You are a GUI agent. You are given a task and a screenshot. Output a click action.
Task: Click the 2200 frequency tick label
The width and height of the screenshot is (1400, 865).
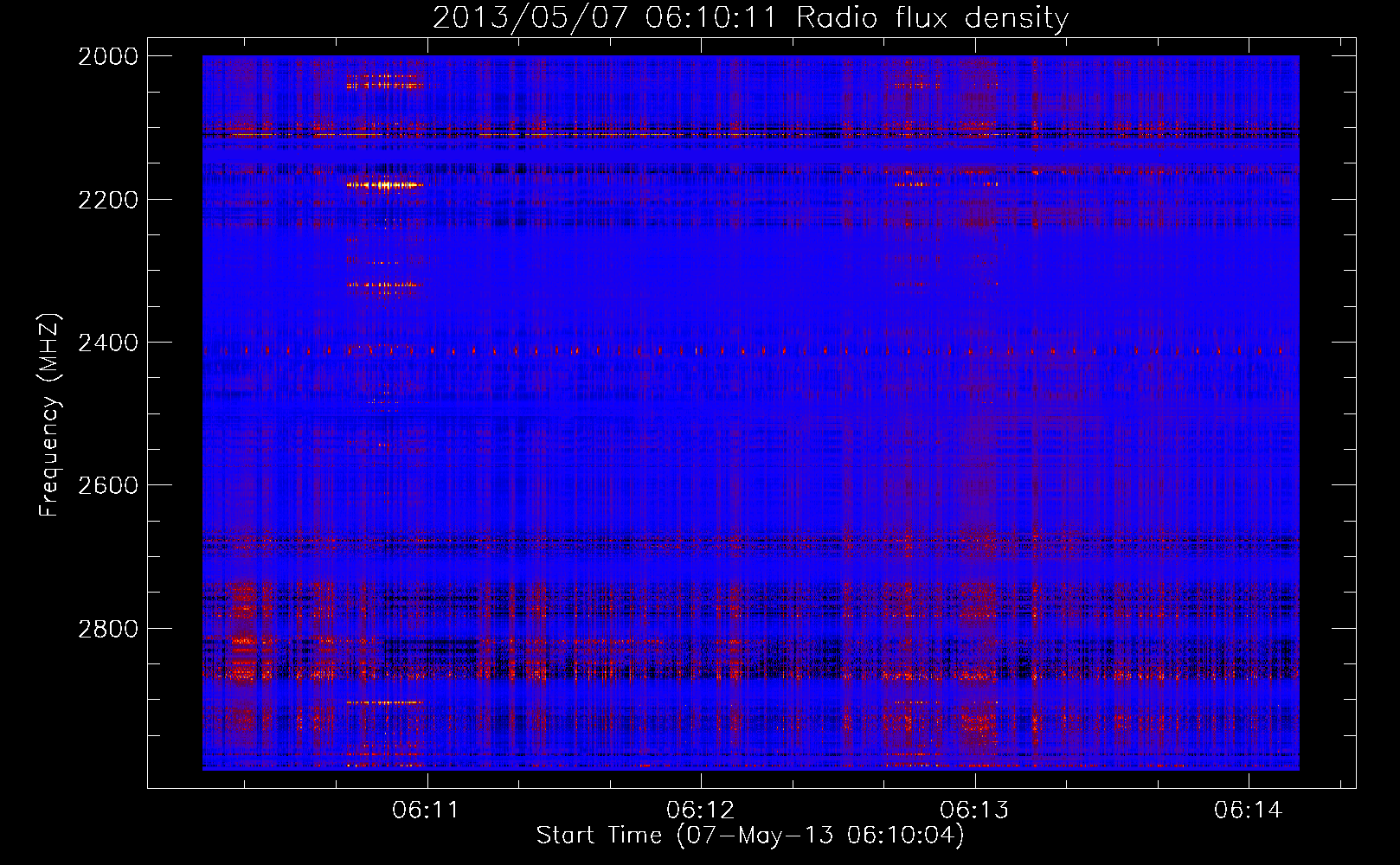point(108,200)
